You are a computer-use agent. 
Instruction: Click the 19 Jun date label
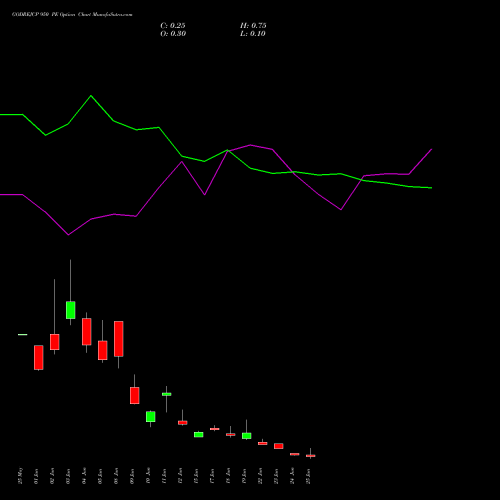[x=244, y=476]
